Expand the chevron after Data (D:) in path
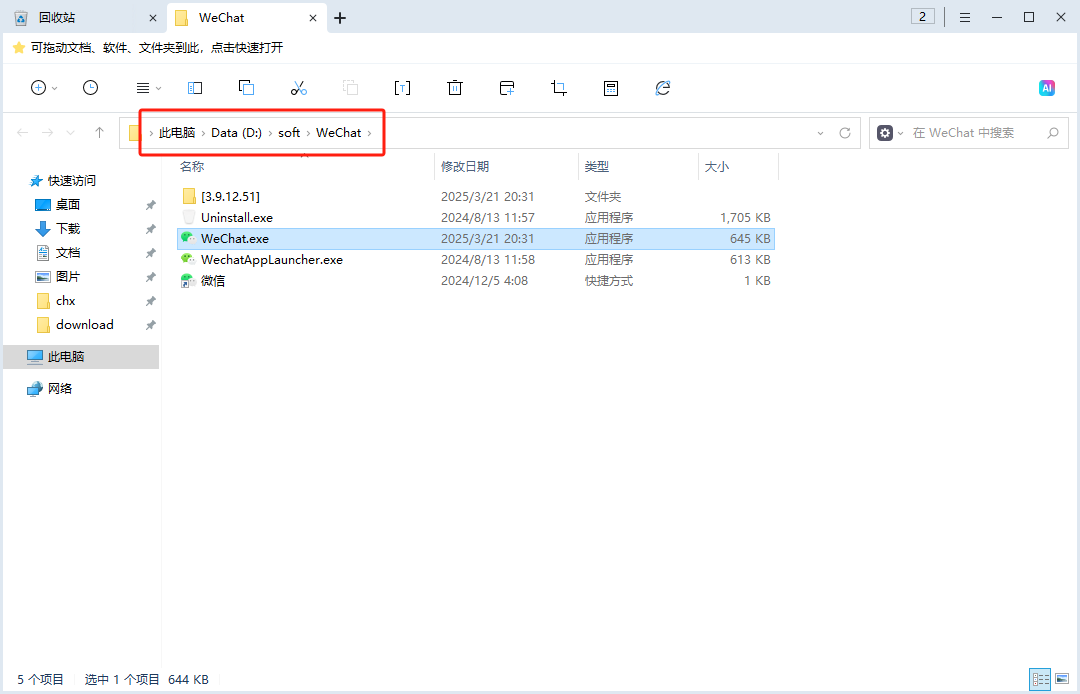The height and width of the screenshot is (694, 1080). click(x=270, y=133)
